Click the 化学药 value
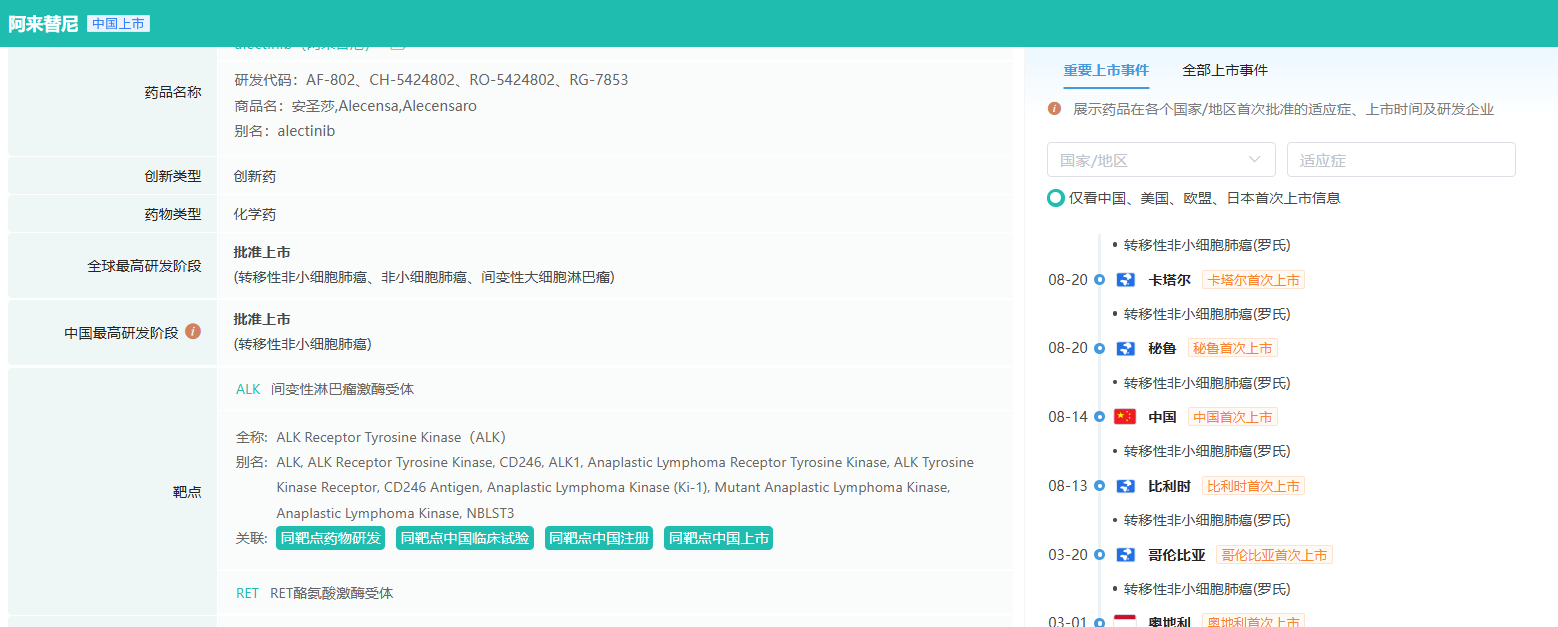Image resolution: width=1558 pixels, height=627 pixels. [255, 214]
